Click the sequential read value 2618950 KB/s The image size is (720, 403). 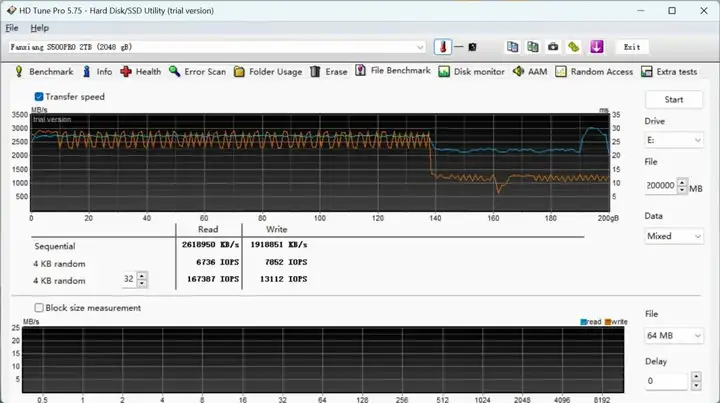[210, 245]
